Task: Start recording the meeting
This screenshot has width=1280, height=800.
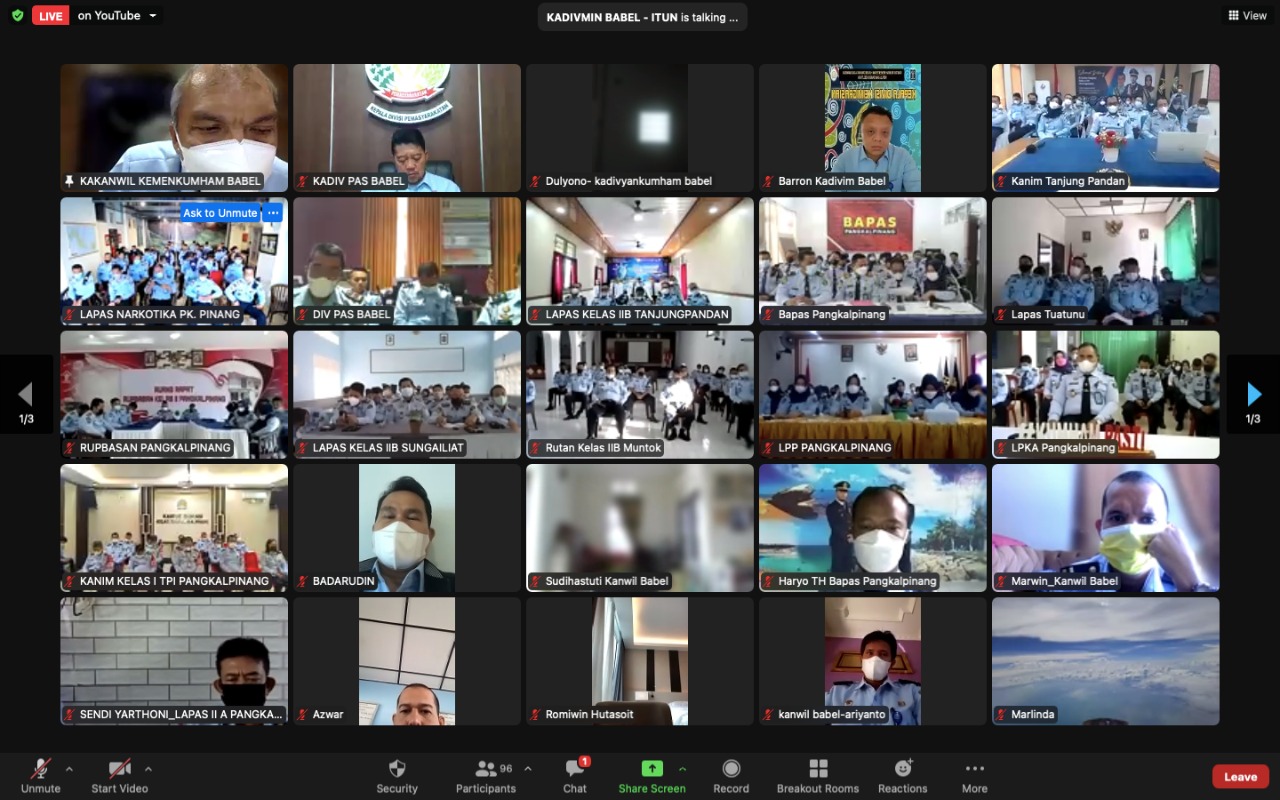Action: 731,775
